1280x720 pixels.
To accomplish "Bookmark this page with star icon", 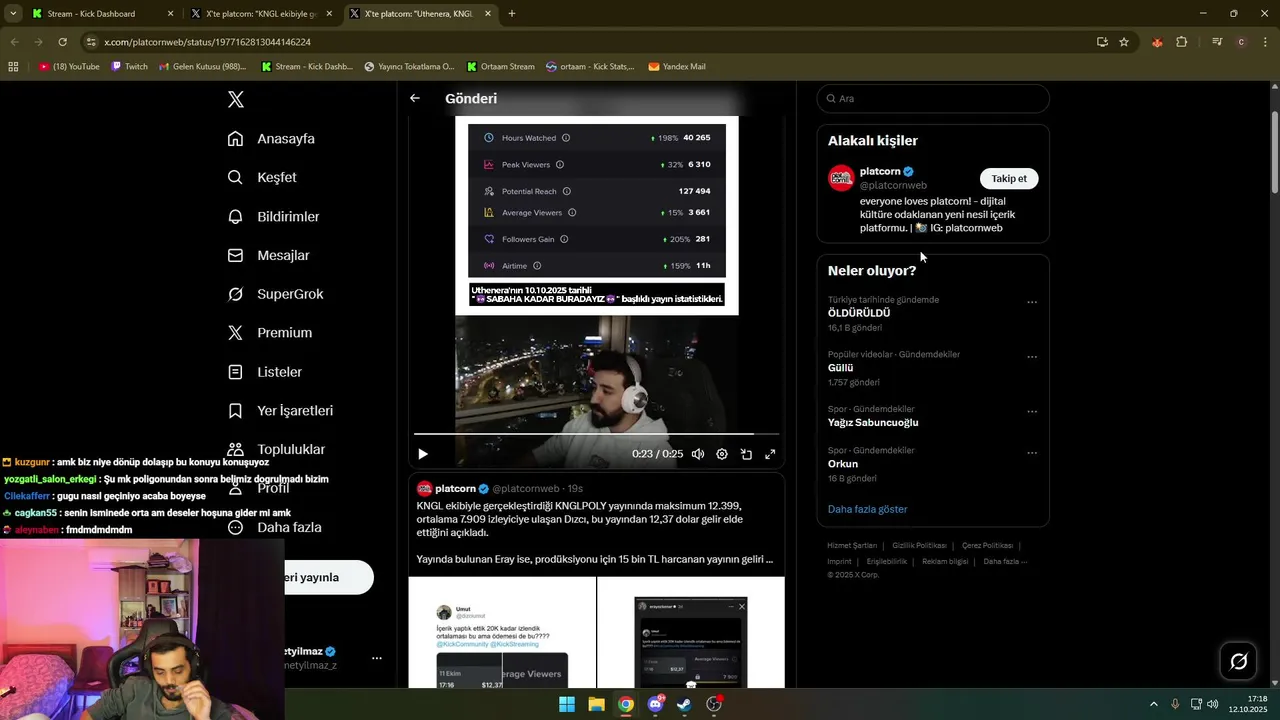I will point(1124,42).
